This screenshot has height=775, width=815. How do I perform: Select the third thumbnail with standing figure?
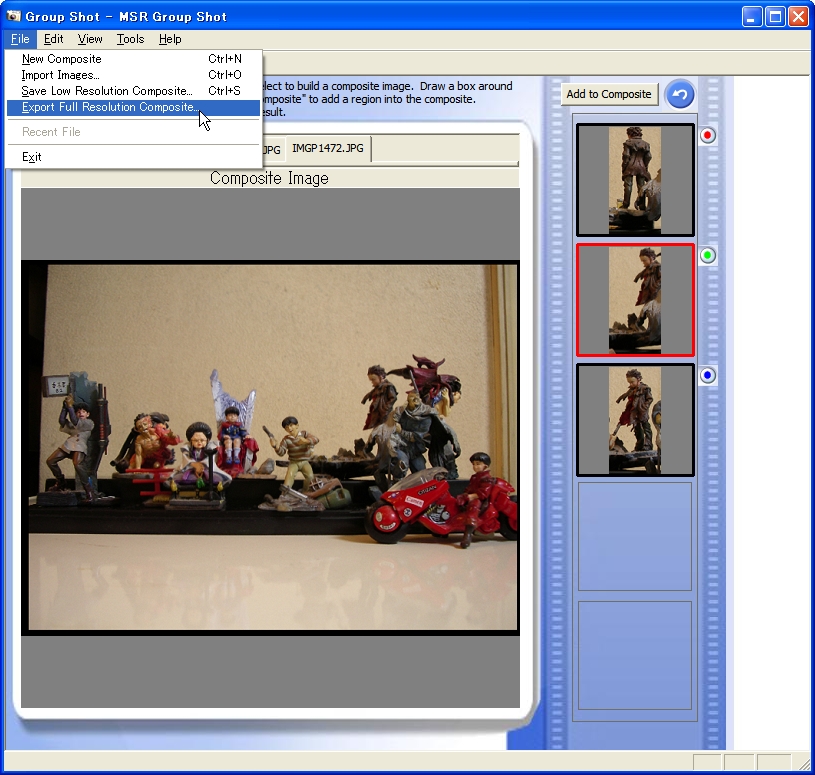pos(635,420)
